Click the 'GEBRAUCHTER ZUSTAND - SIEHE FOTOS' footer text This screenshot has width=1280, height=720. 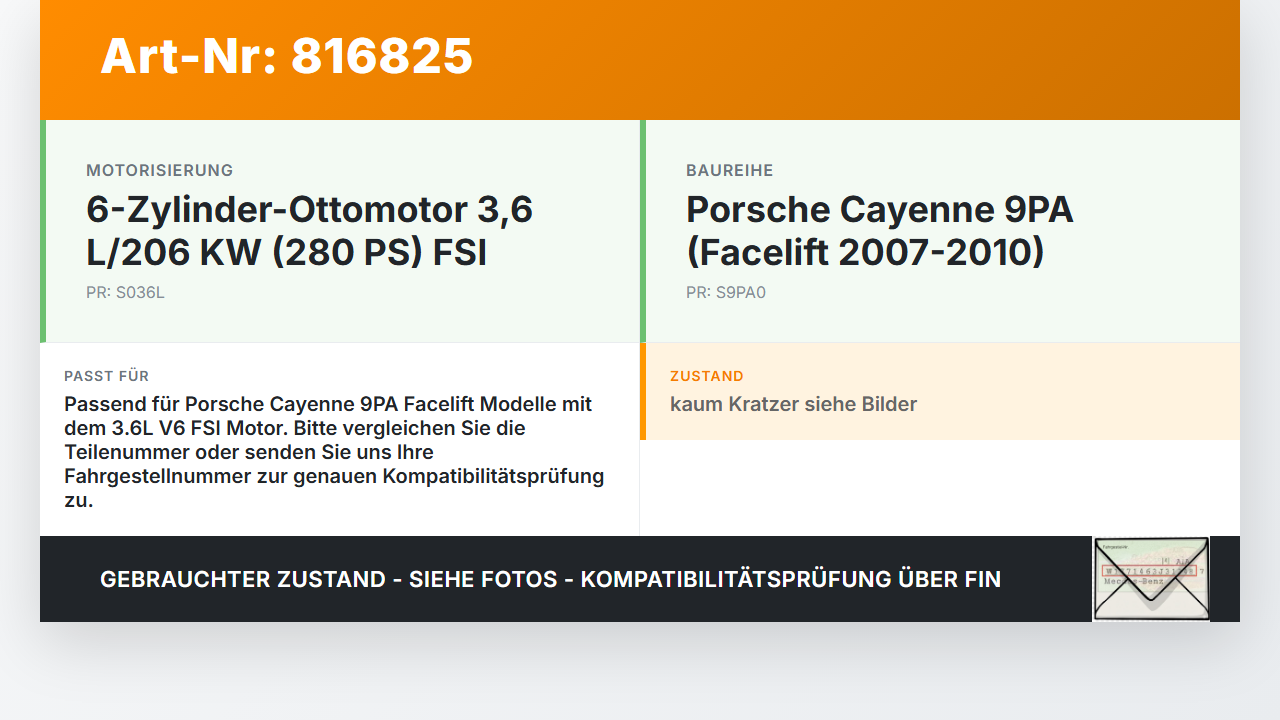[550, 579]
